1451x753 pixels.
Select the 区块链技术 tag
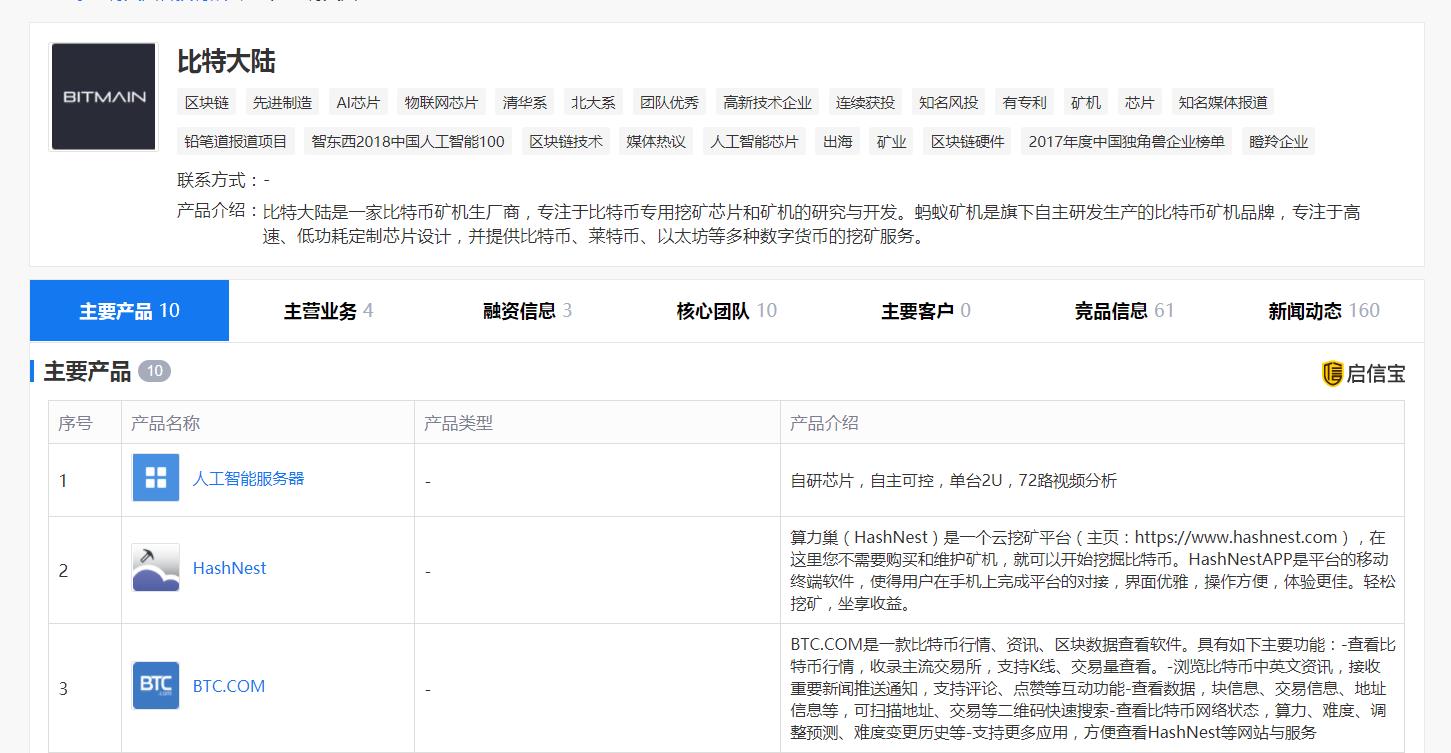tap(566, 141)
